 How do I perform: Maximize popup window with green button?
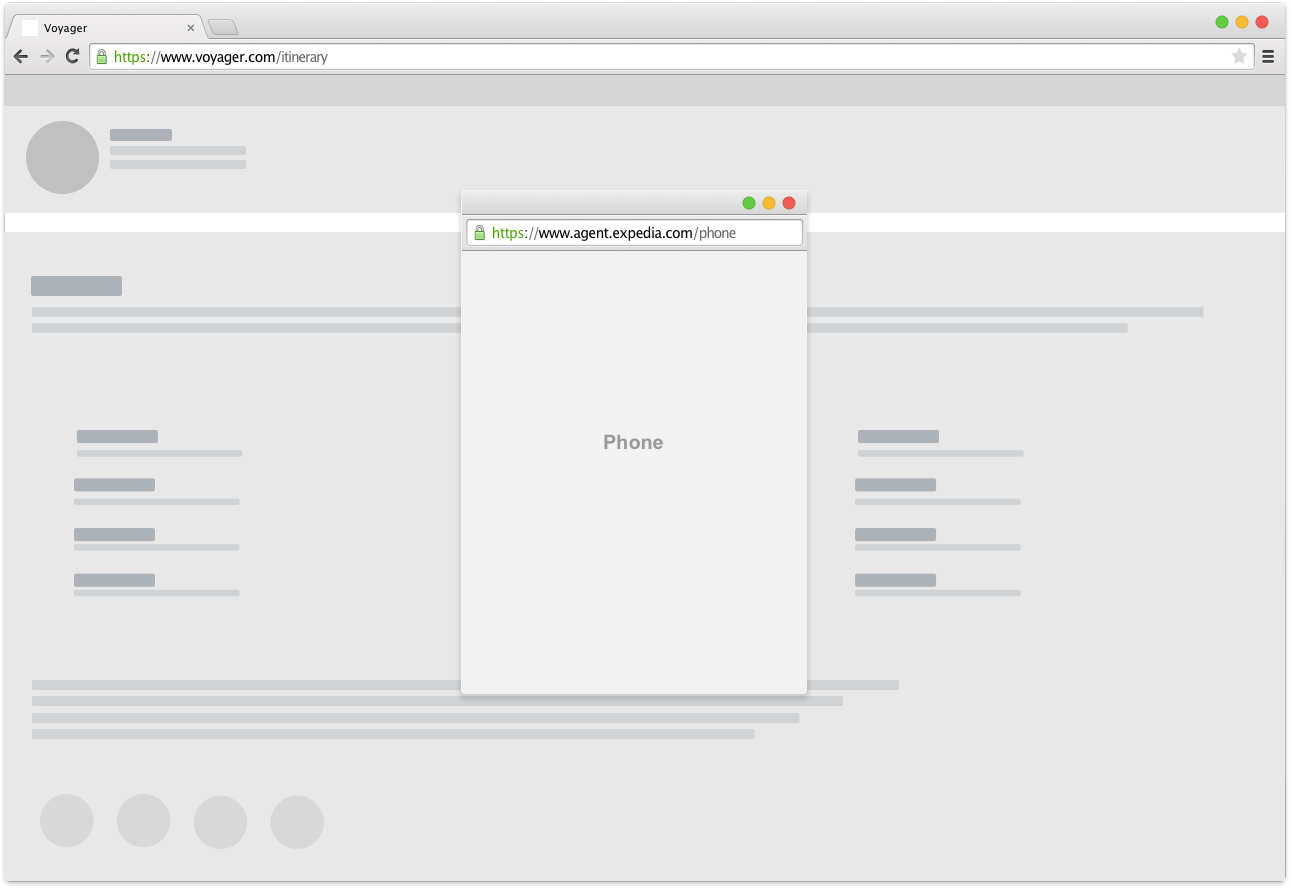pyautogui.click(x=749, y=203)
